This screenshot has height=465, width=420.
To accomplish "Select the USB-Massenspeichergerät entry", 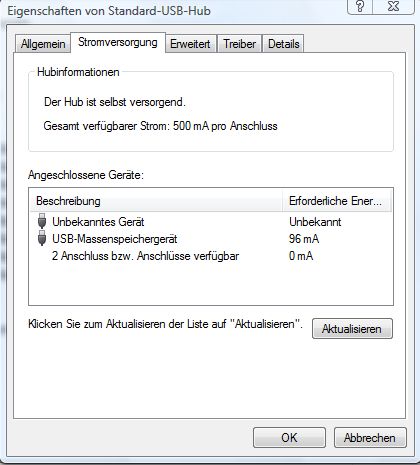I will click(x=211, y=239).
